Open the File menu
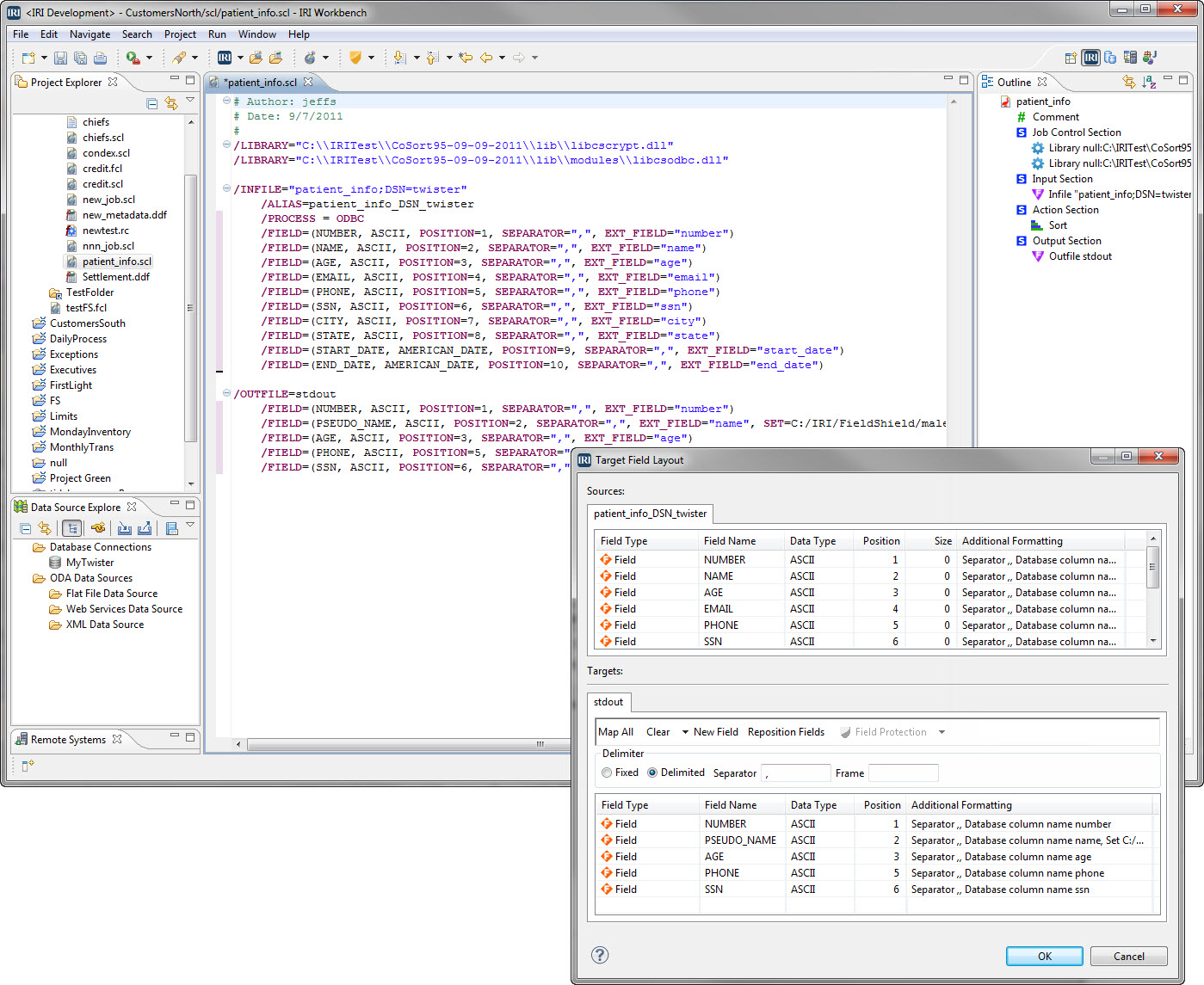Screen dimensions: 1204x985 coord(21,34)
